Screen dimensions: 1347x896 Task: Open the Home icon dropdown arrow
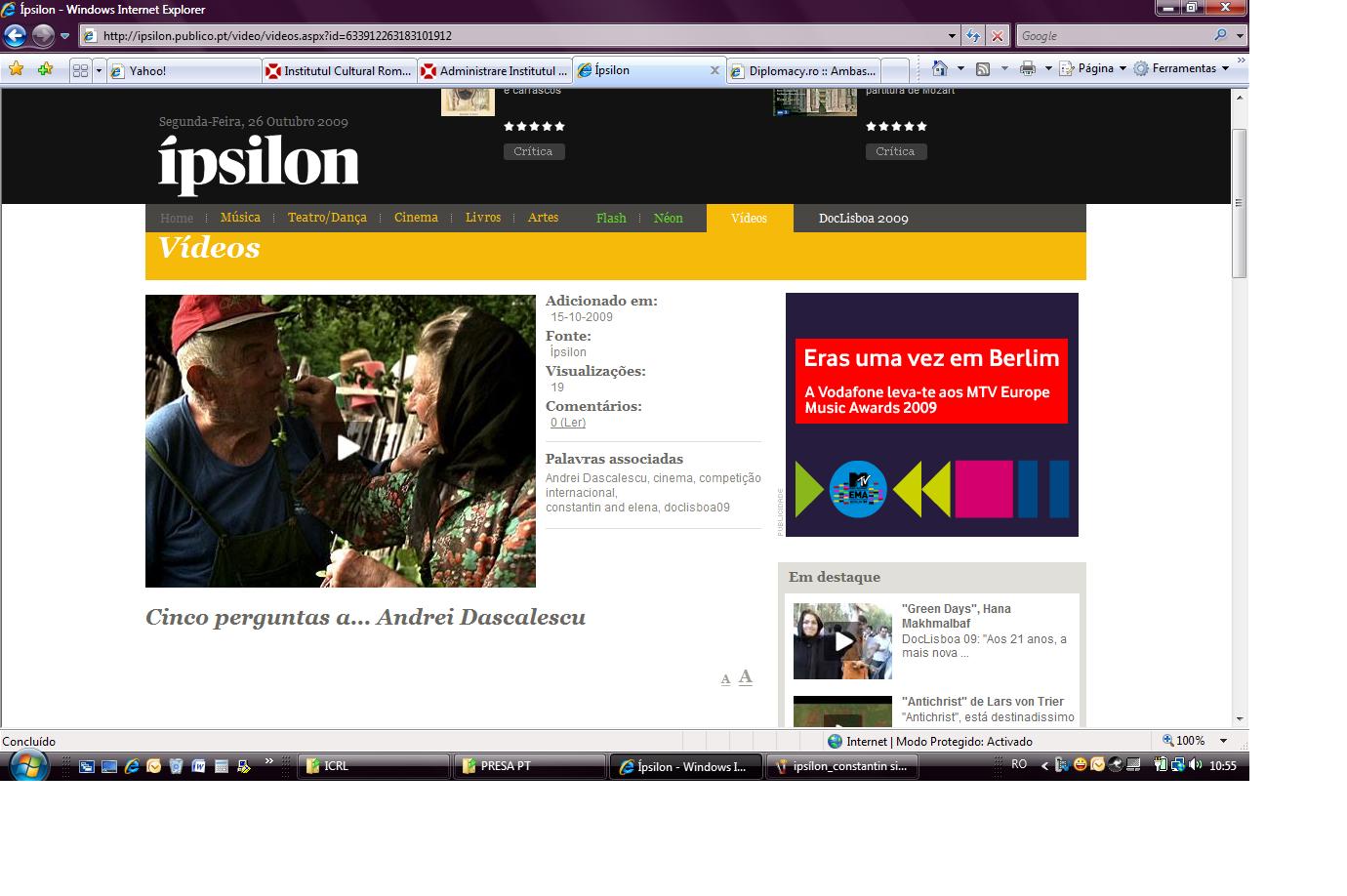click(x=960, y=68)
